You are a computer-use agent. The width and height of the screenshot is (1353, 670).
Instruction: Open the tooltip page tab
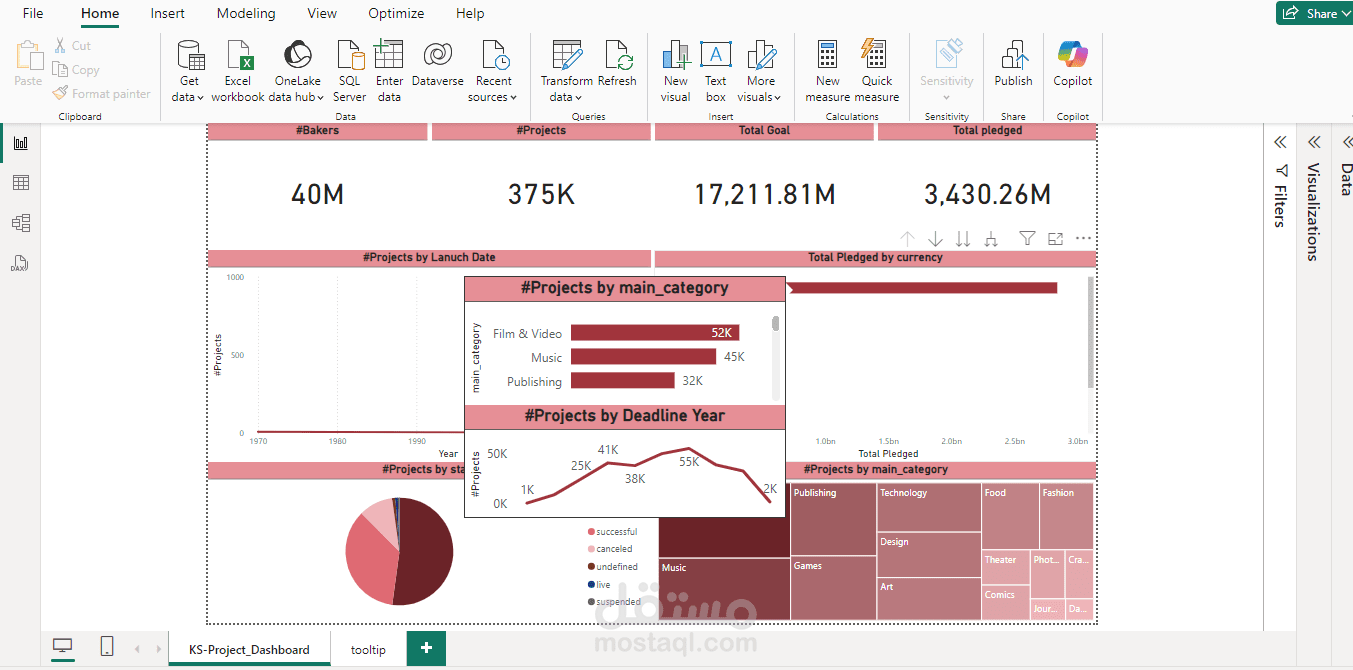pyautogui.click(x=368, y=649)
